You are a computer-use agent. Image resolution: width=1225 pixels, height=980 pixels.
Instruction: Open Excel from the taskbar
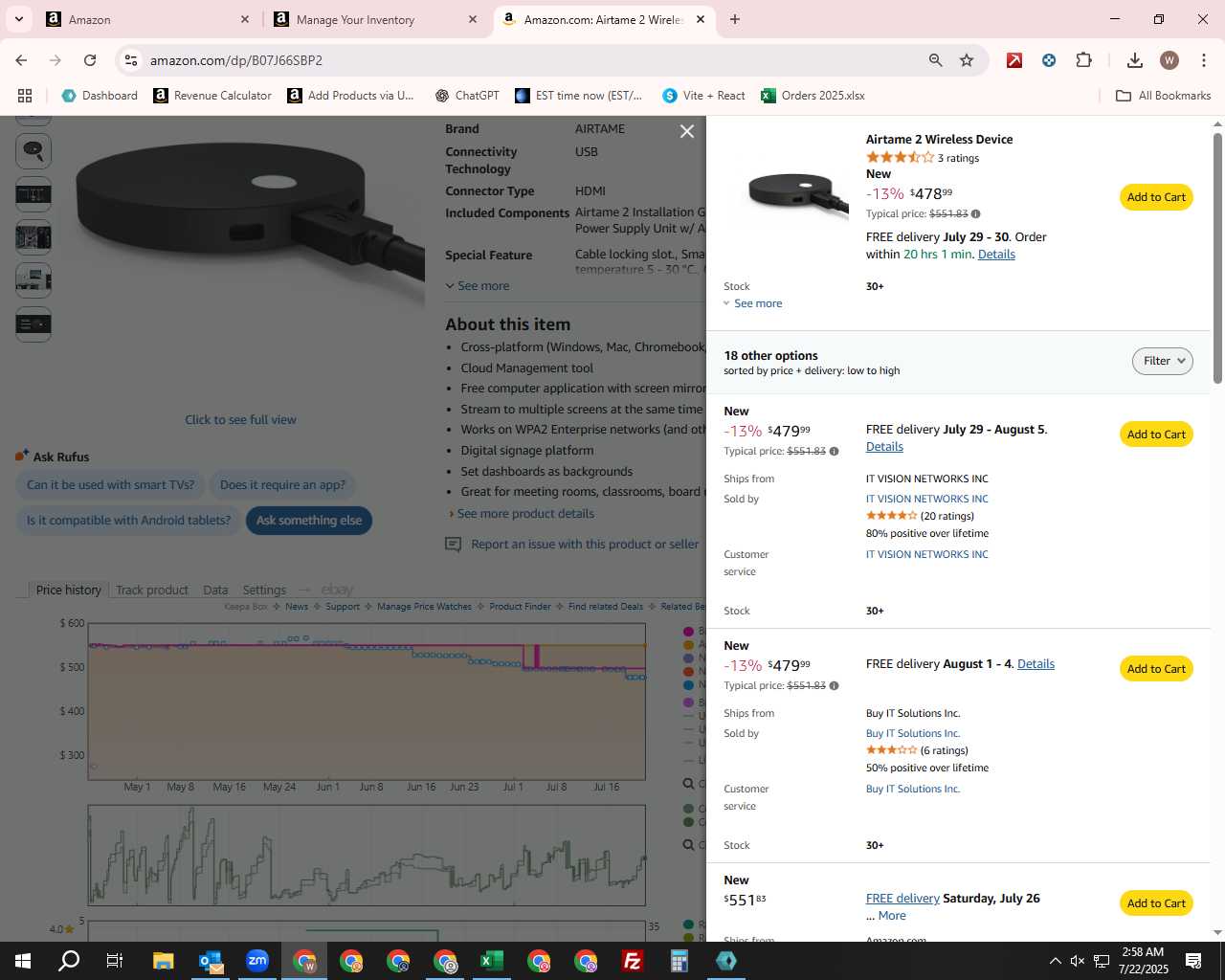[492, 961]
